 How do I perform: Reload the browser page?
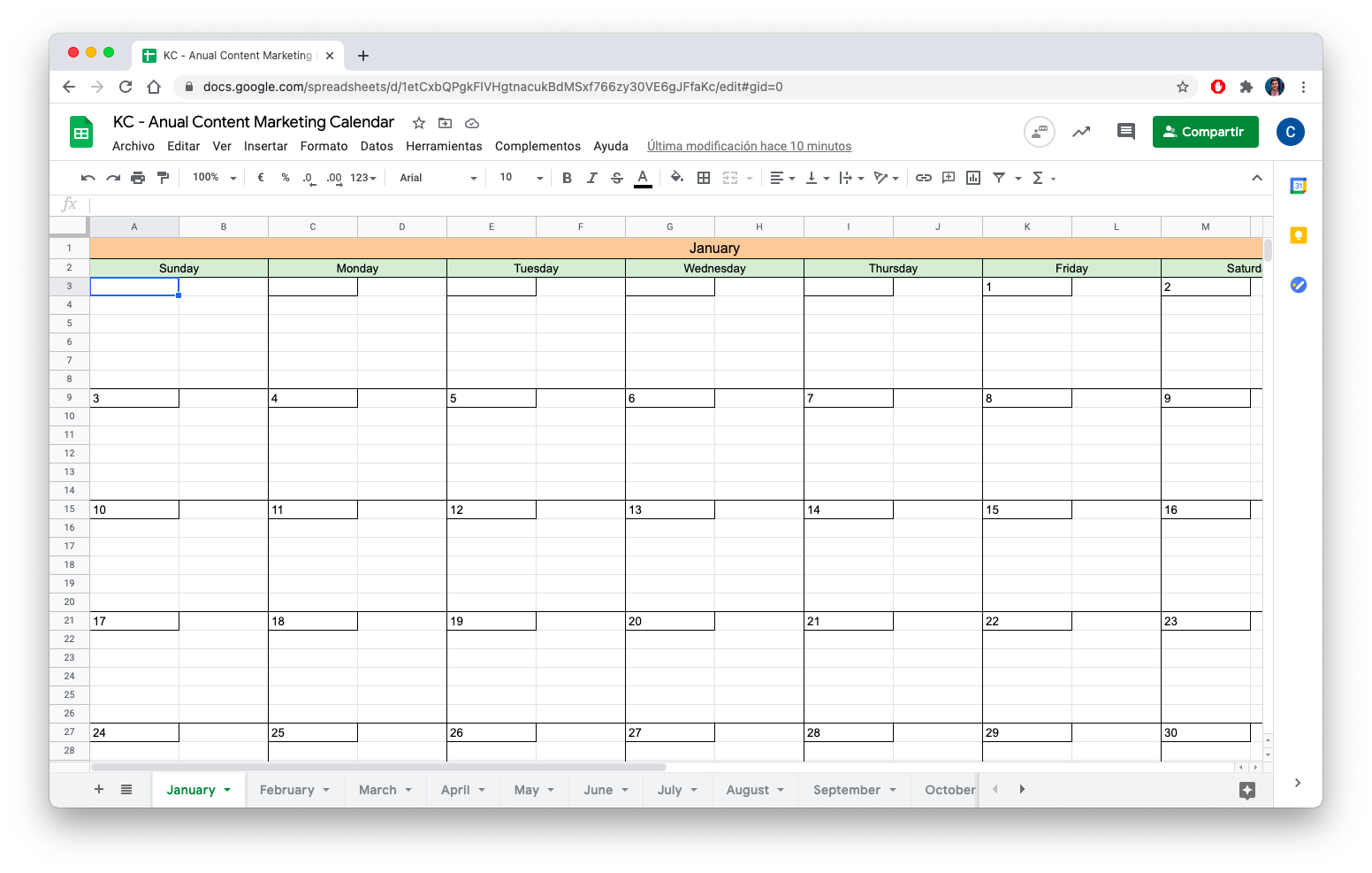click(126, 87)
